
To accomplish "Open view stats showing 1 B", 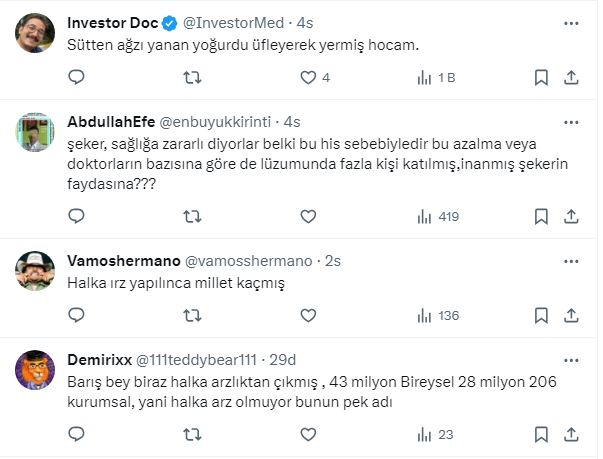I will [435, 77].
